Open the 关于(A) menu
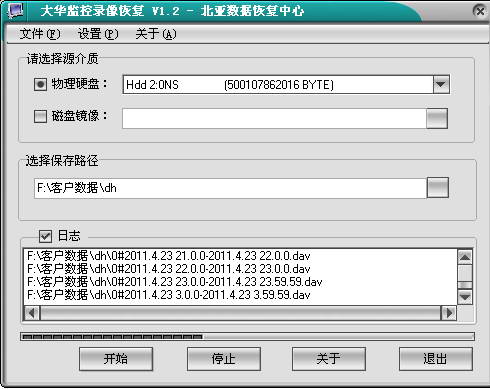Viewport: 490px width, 389px height. point(156,34)
